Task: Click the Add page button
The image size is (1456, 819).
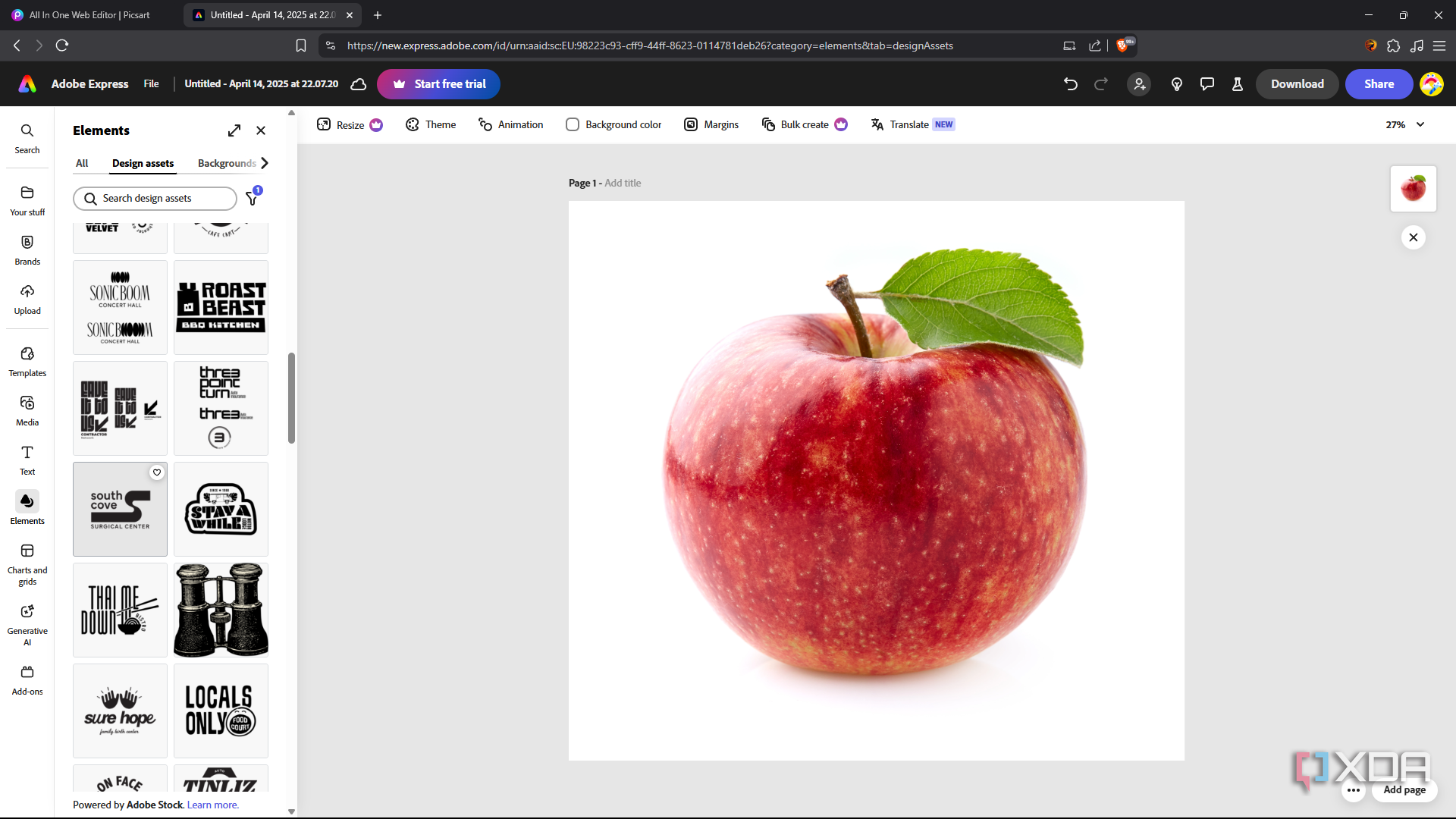Action: click(x=1404, y=789)
